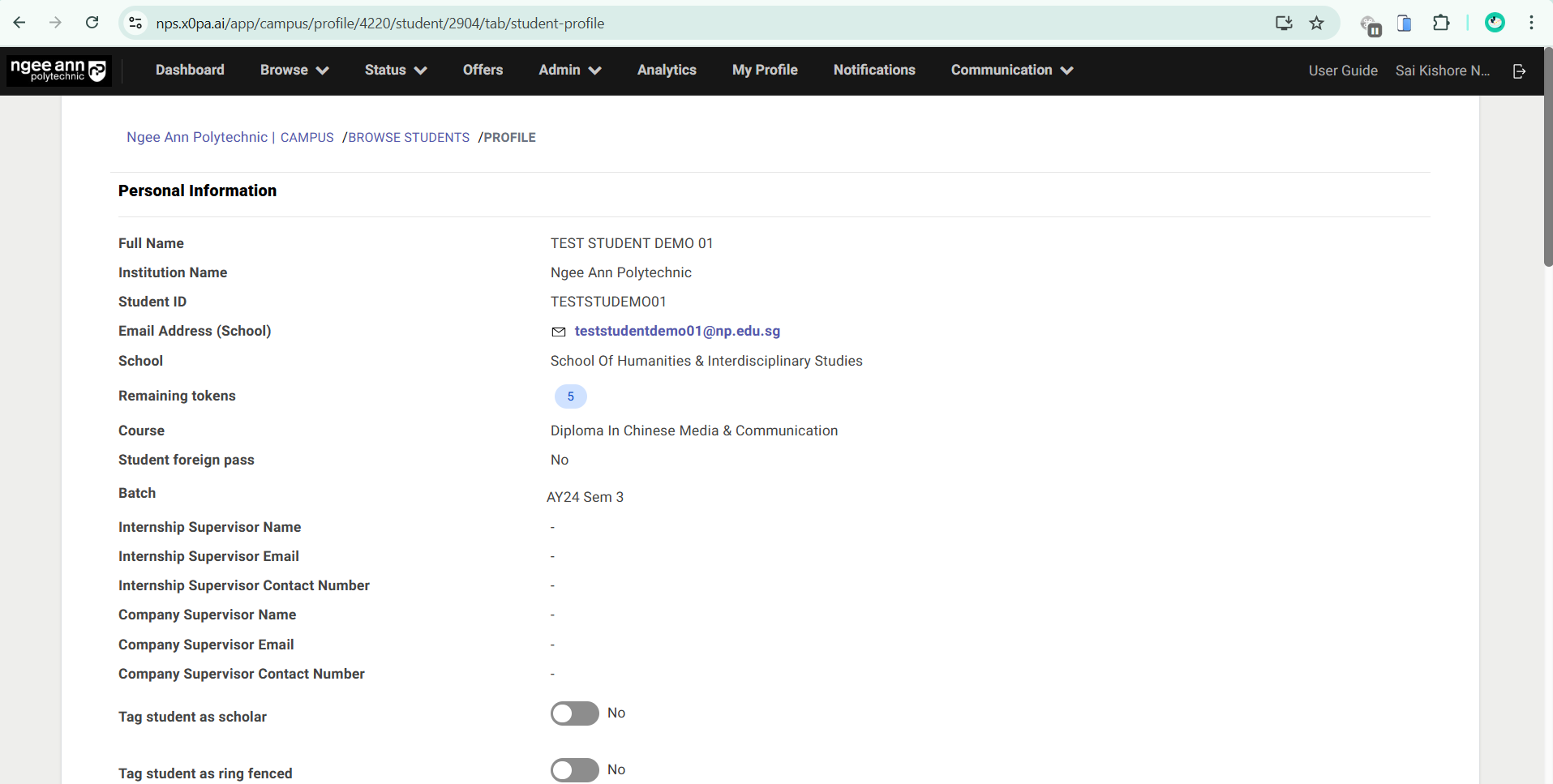Open the Analytics menu item
This screenshot has height=784, width=1553.
tap(666, 71)
